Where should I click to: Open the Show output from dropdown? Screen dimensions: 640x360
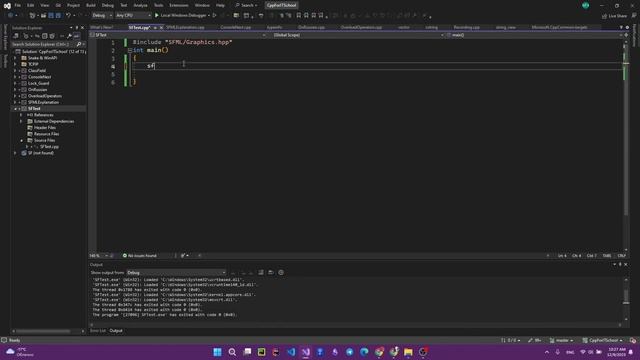click(176, 272)
